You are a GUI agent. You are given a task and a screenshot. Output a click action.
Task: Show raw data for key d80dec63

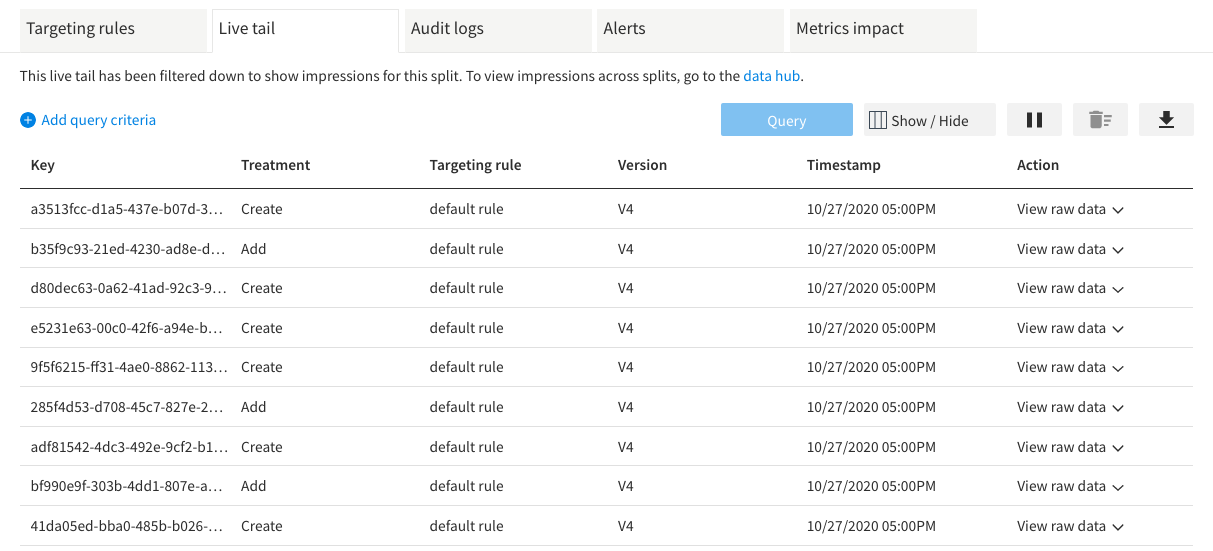coord(1070,288)
